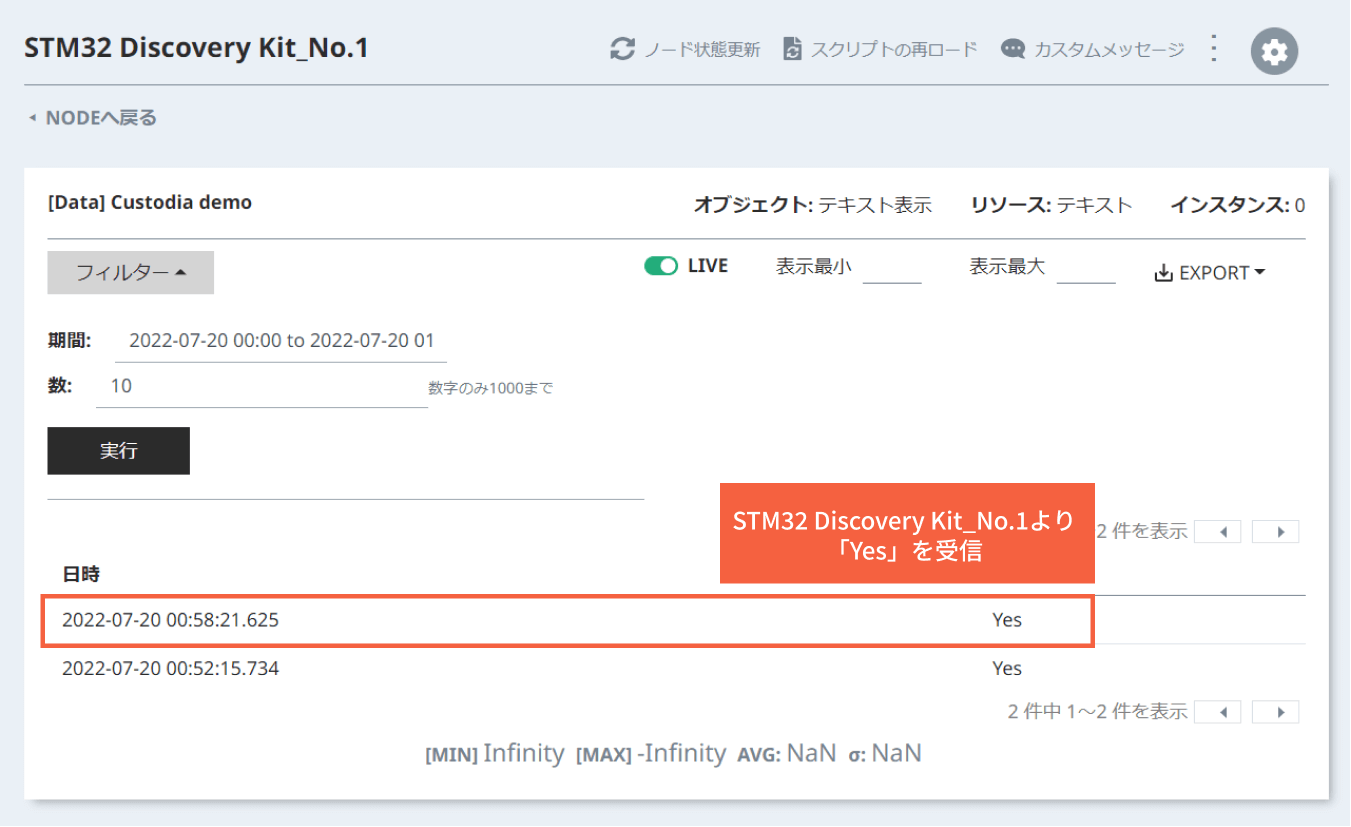Open custom message via the chat bubble icon
1351x827 pixels.
click(1013, 47)
